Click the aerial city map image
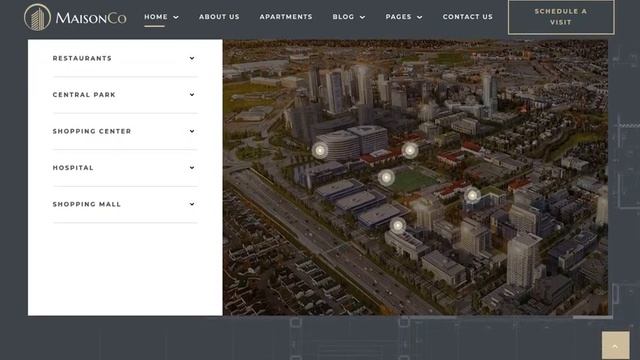Screen dimensions: 640x360 click(x=416, y=177)
